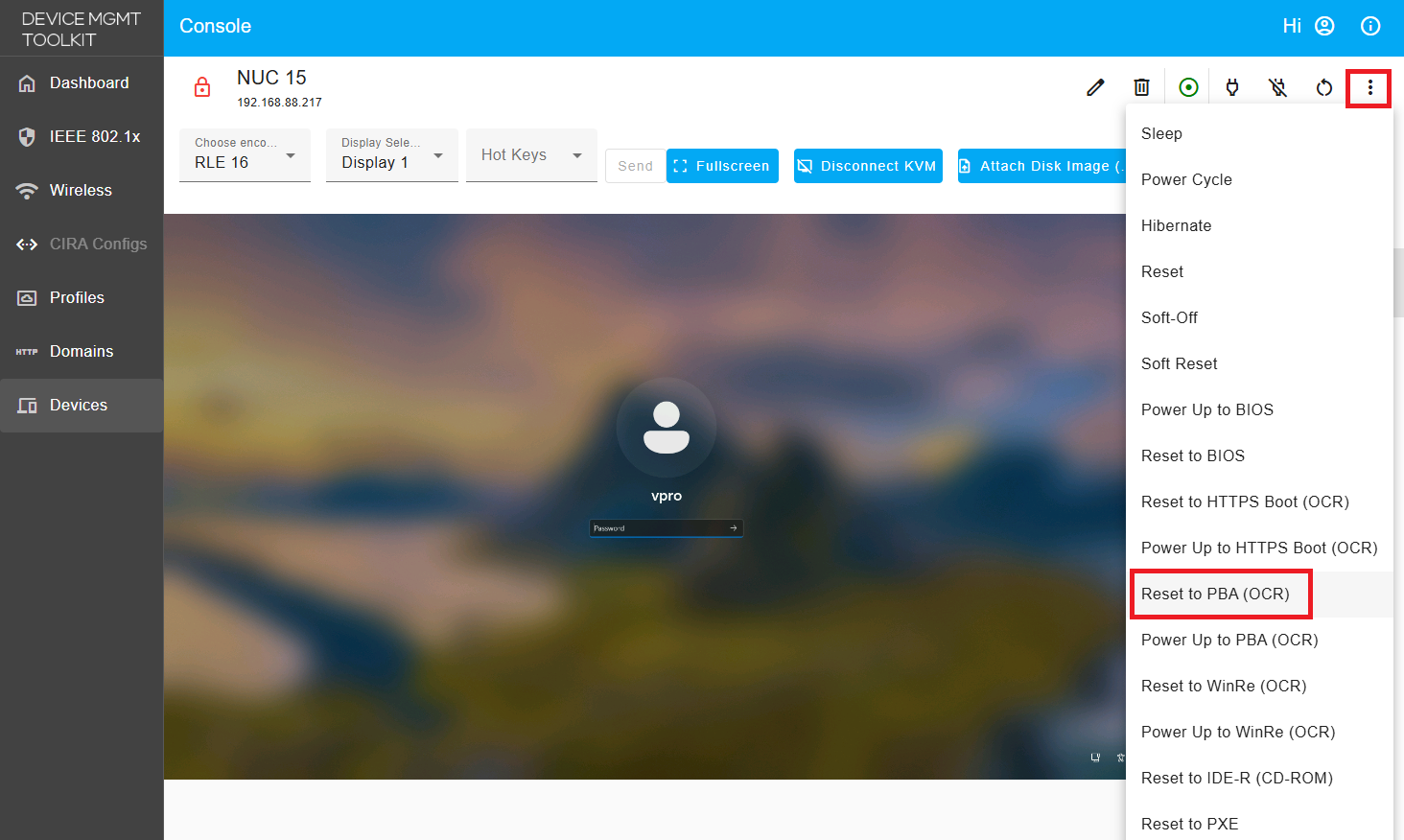Viewport: 1404px width, 840px height.
Task: Expand the Choose encoding RLE 16 dropdown
Action: point(245,155)
